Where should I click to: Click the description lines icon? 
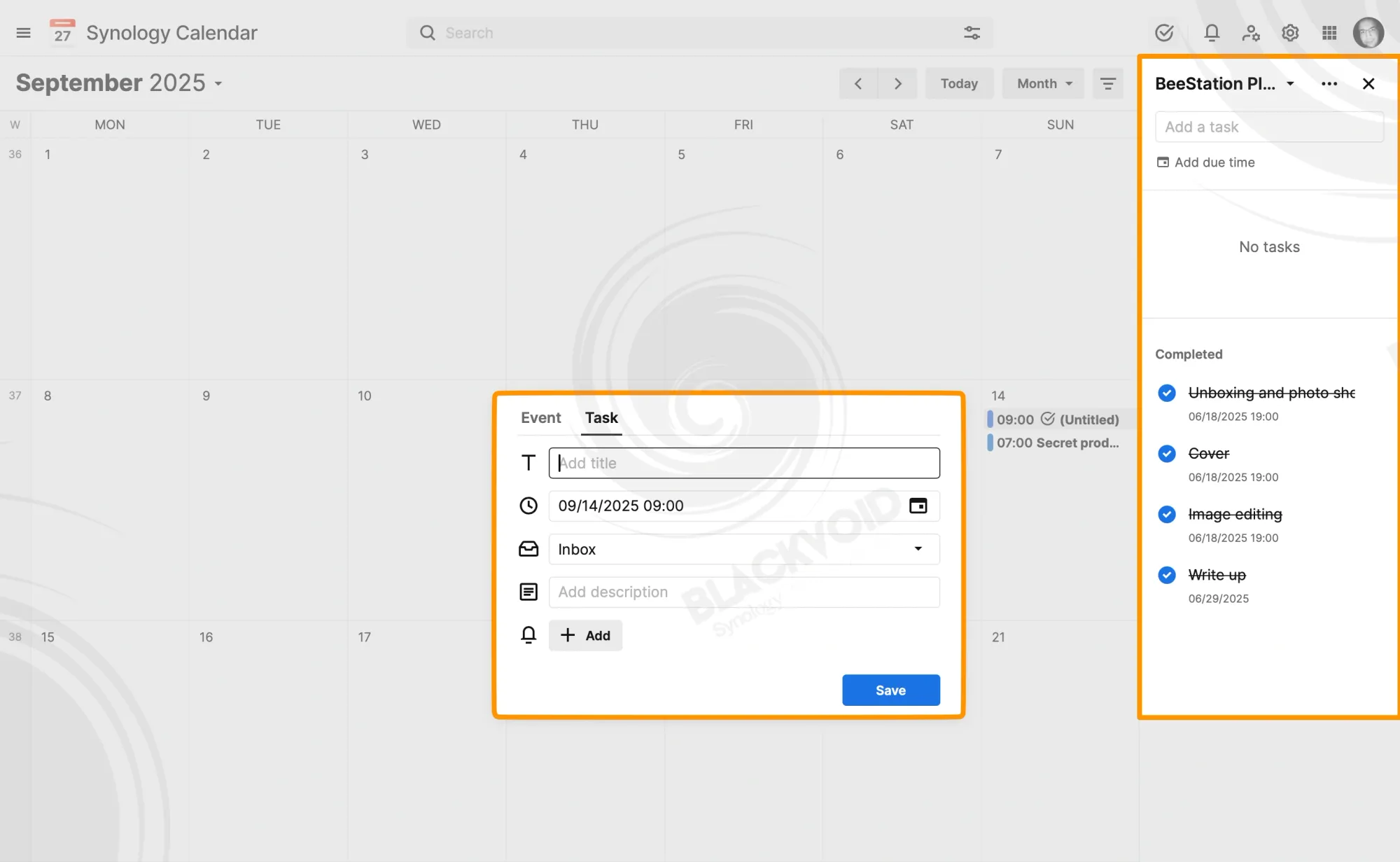(x=528, y=592)
